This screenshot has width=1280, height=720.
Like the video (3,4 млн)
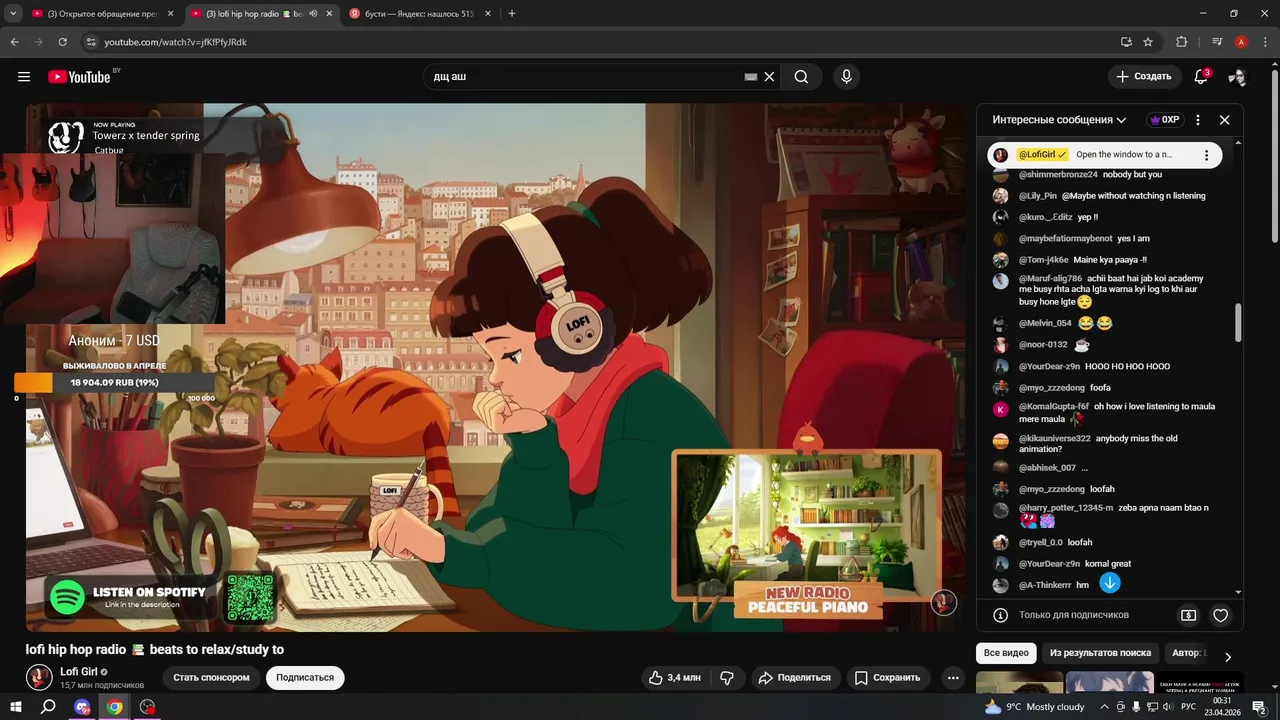tap(675, 678)
